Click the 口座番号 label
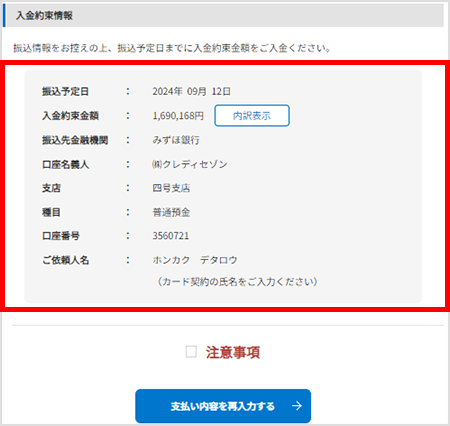 click(61, 236)
